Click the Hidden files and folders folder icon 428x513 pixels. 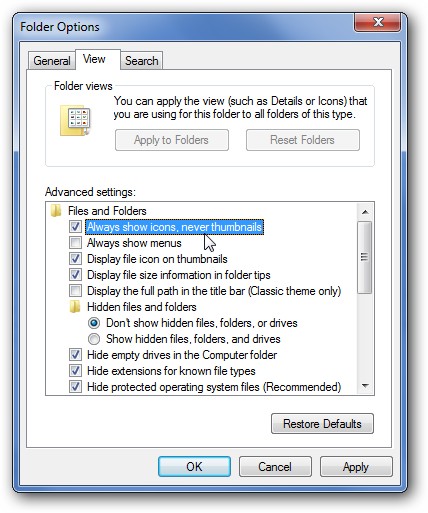point(75,307)
